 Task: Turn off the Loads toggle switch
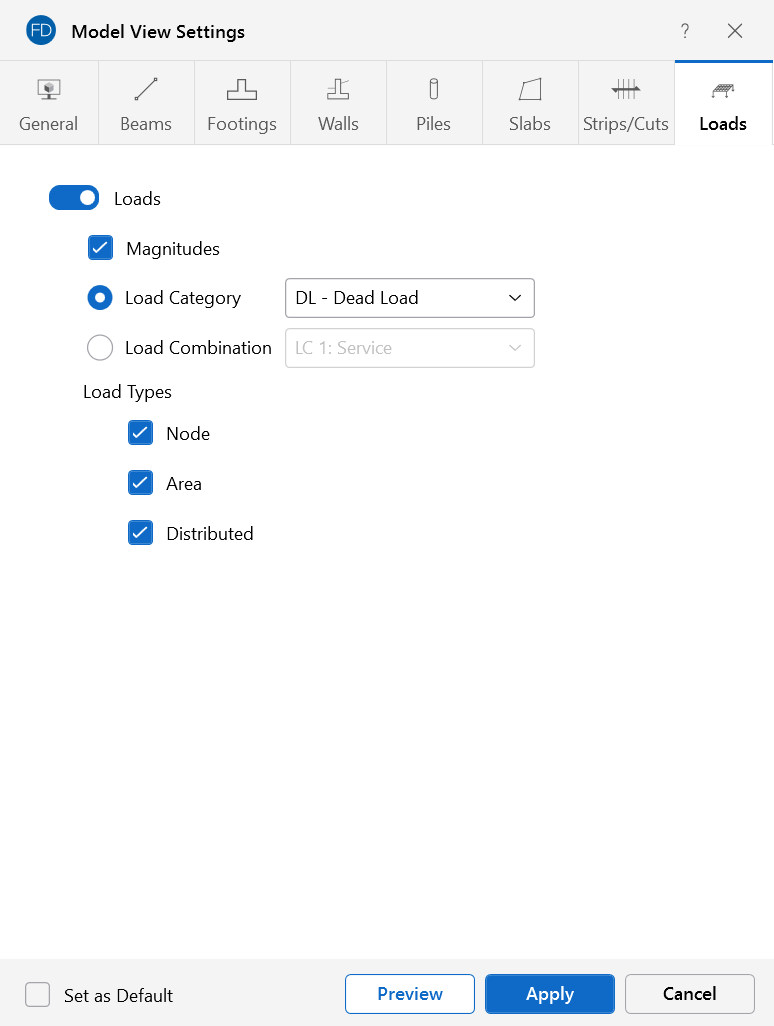click(x=74, y=198)
